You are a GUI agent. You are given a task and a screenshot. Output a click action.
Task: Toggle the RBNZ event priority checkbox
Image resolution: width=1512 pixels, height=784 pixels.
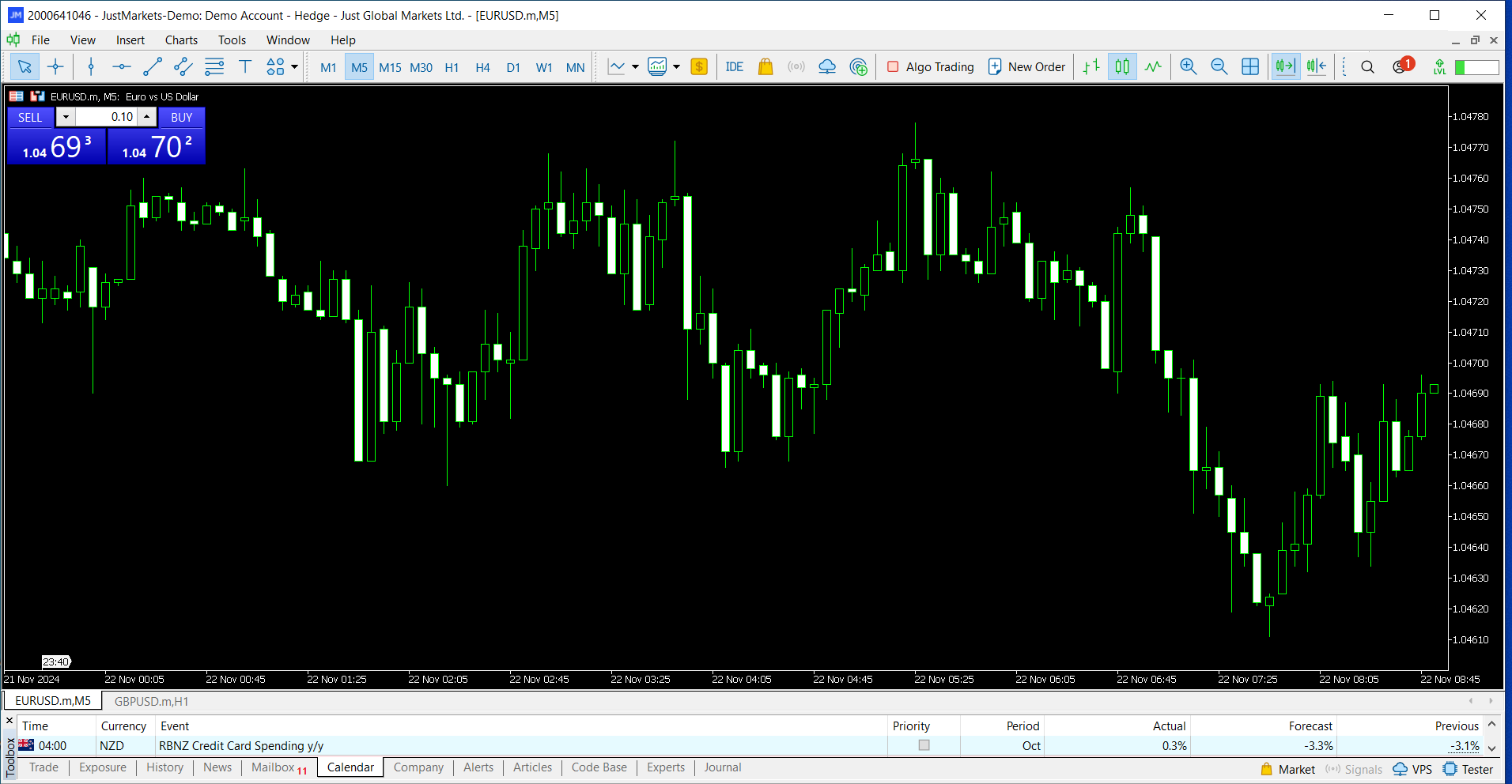click(x=924, y=745)
